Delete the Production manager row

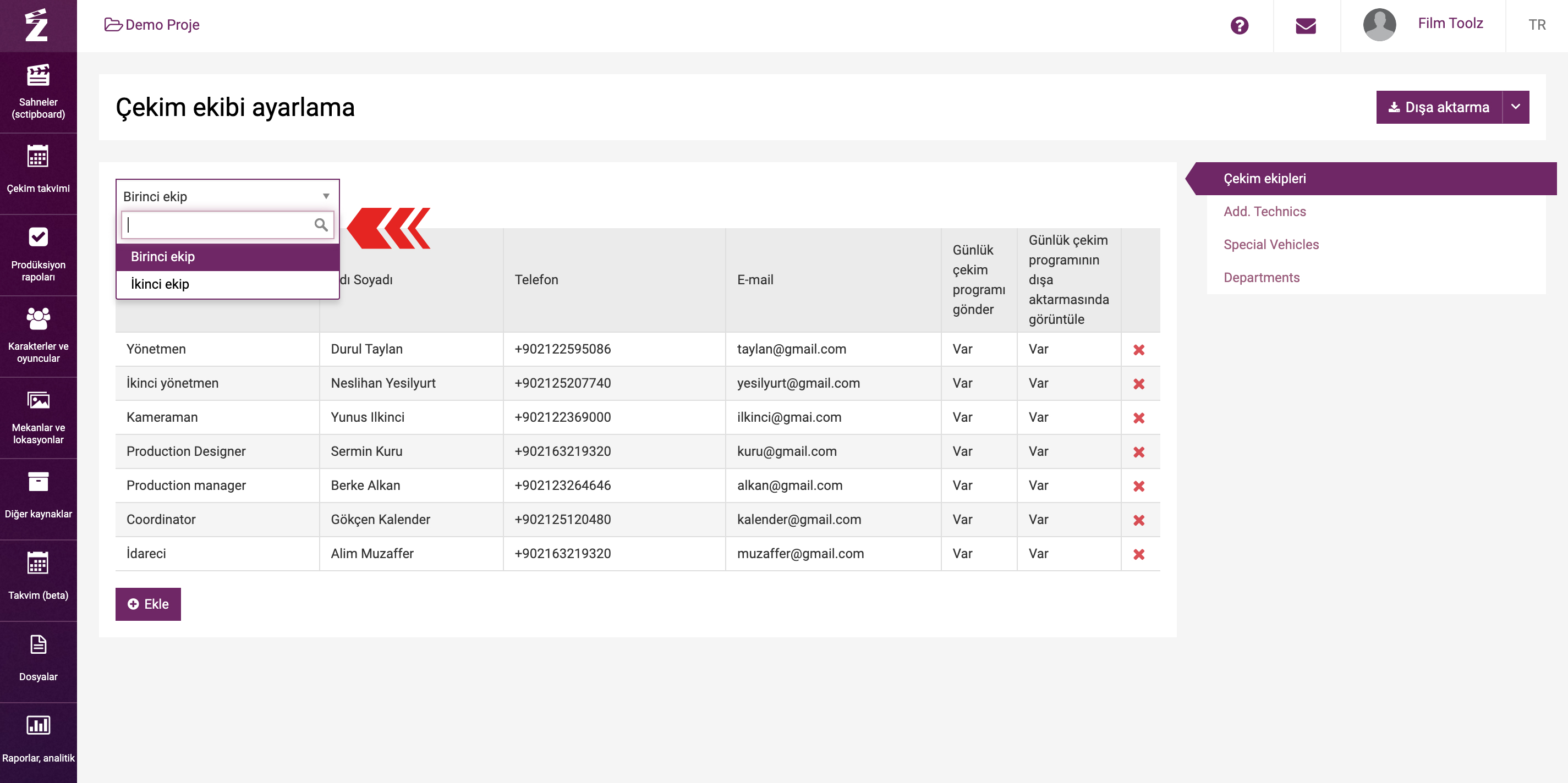pyautogui.click(x=1139, y=486)
